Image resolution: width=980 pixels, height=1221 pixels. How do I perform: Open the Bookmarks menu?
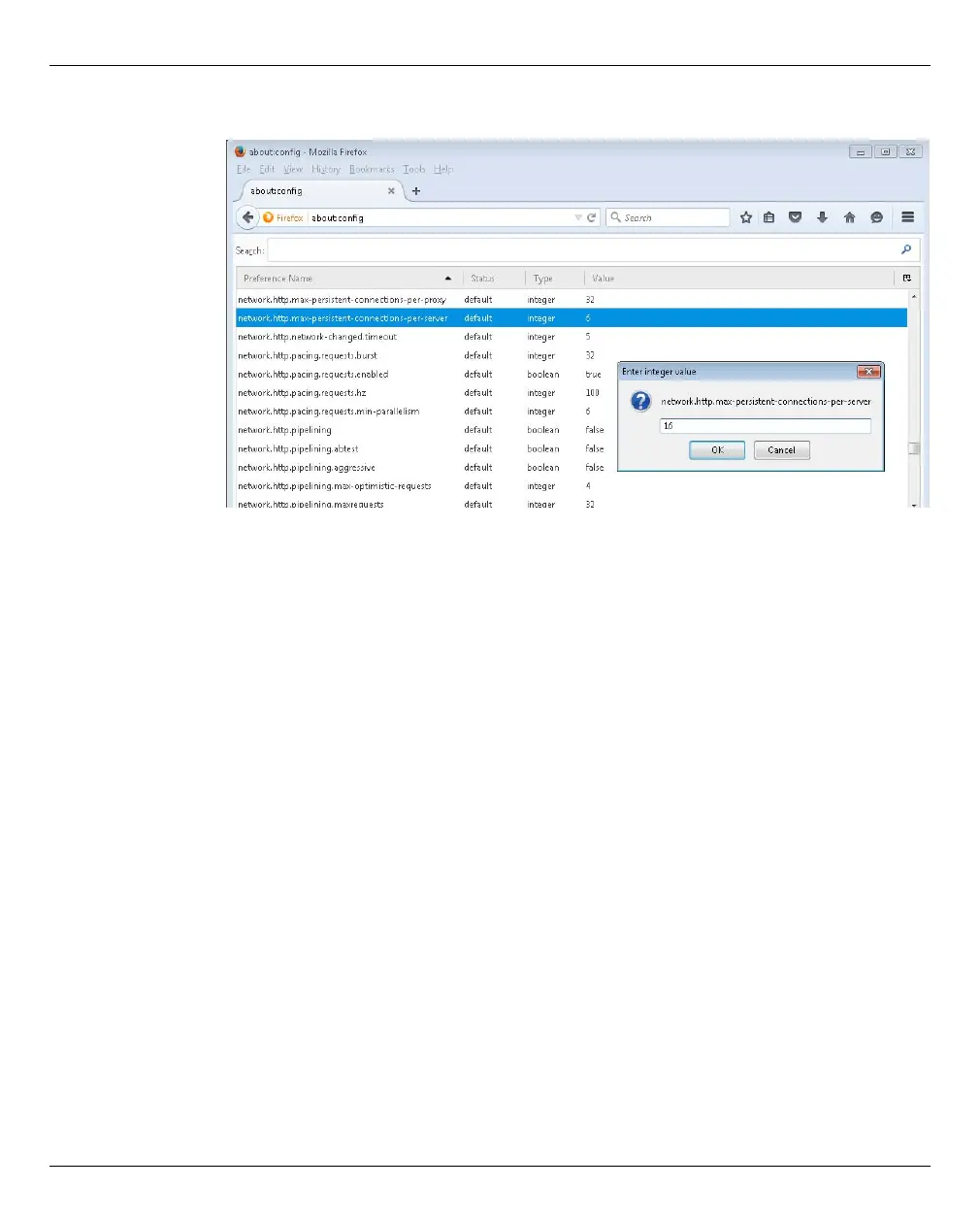click(x=373, y=169)
